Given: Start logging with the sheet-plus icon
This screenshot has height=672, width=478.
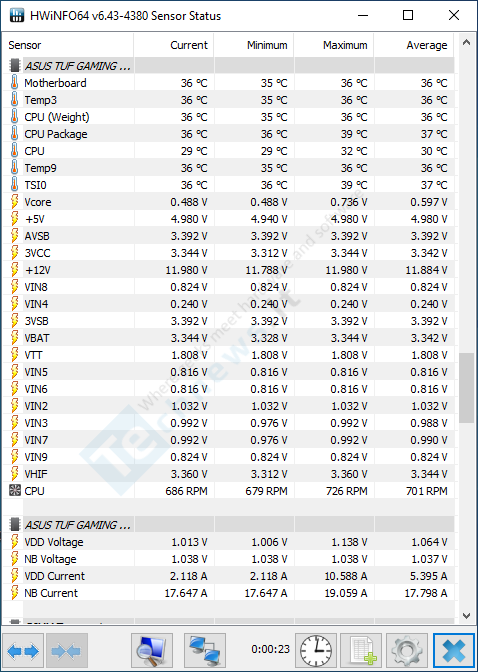Looking at the screenshot, I should pos(361,651).
